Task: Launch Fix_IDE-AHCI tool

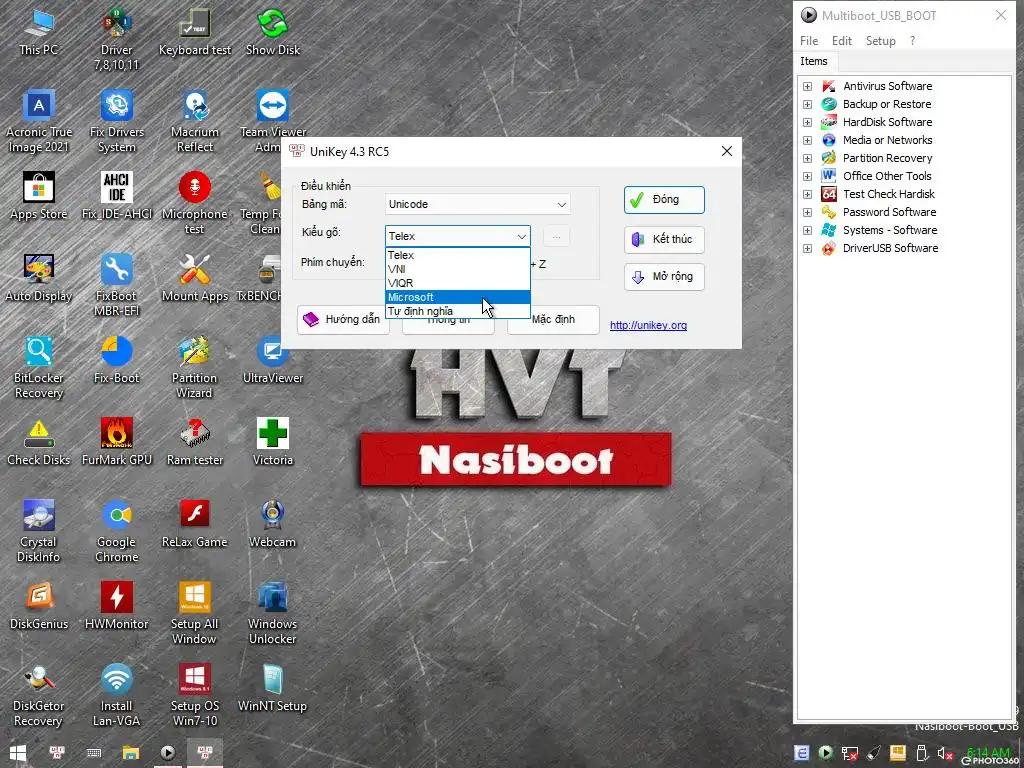Action: [116, 196]
